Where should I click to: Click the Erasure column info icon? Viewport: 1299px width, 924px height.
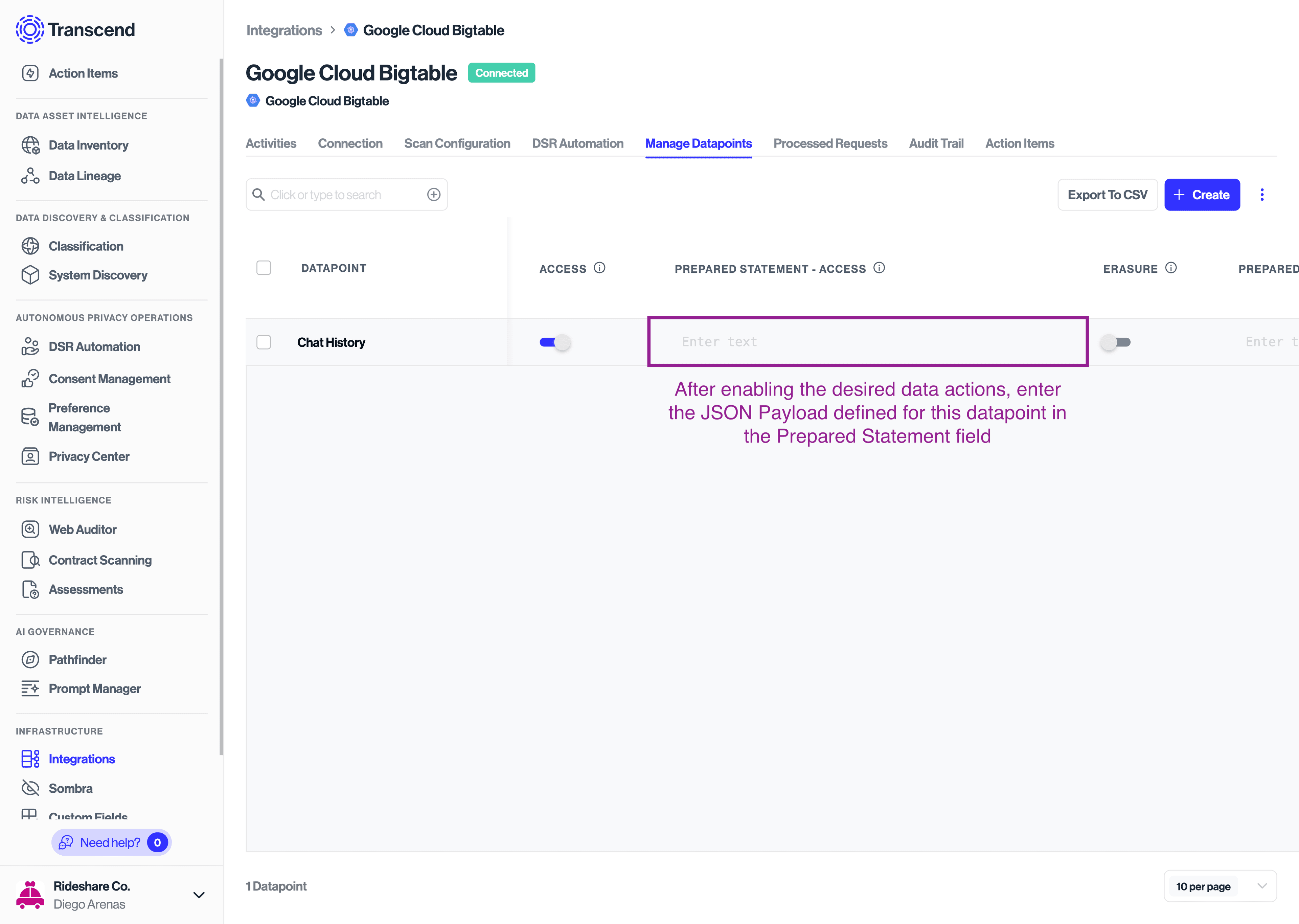(x=1171, y=267)
